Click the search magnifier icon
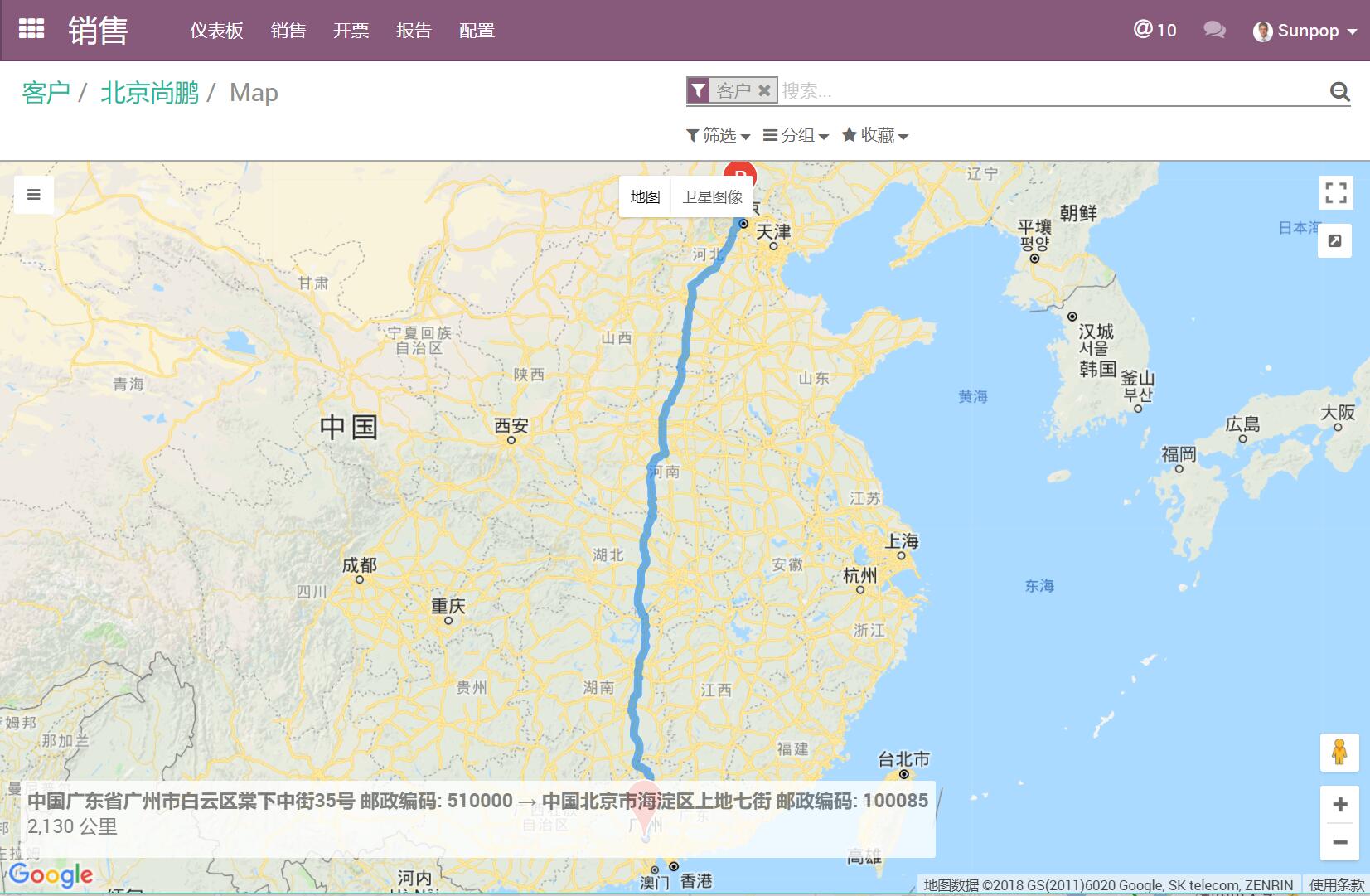The width and height of the screenshot is (1370, 896). click(1339, 91)
